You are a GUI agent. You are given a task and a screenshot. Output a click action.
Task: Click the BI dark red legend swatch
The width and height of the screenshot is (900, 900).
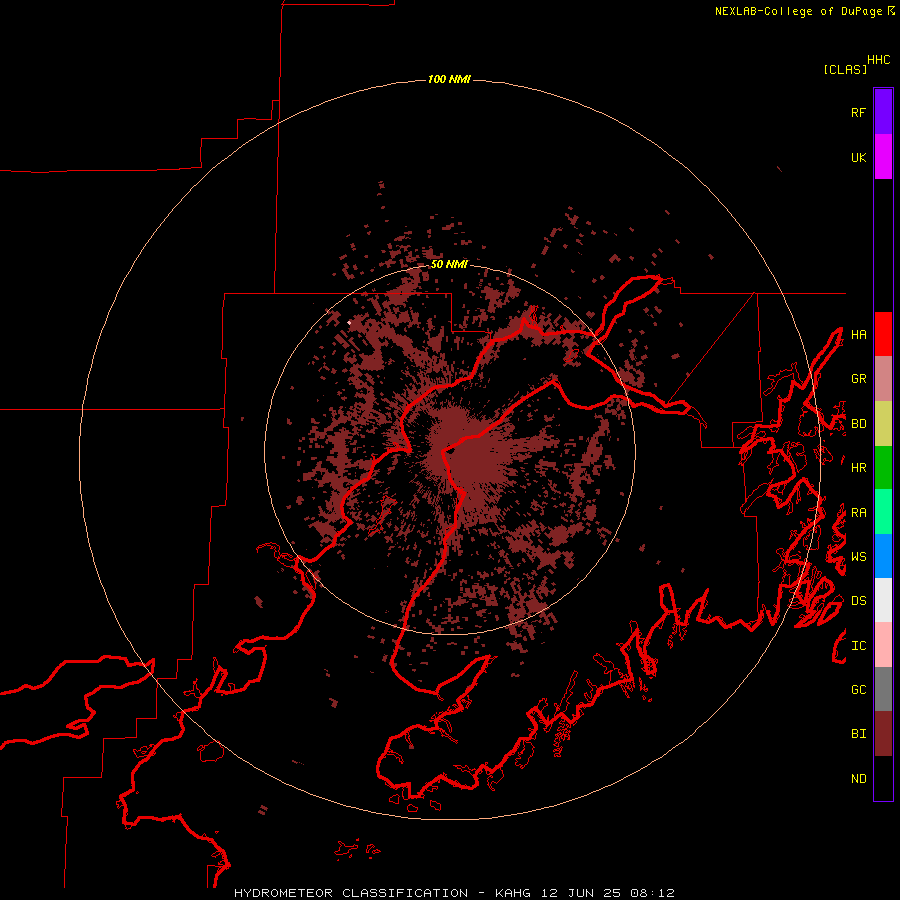tap(883, 734)
